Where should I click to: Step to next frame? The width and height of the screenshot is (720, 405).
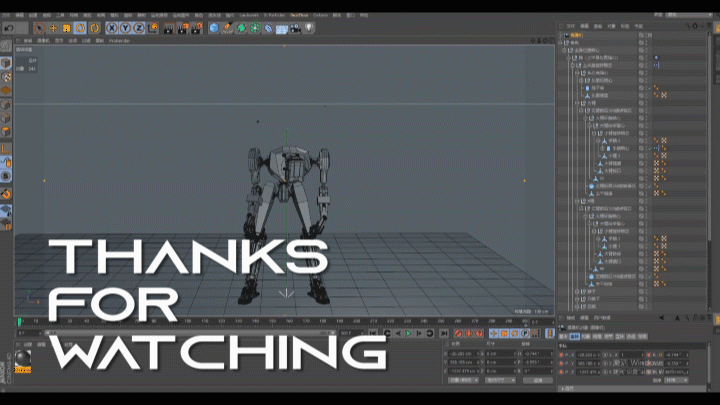click(419, 334)
